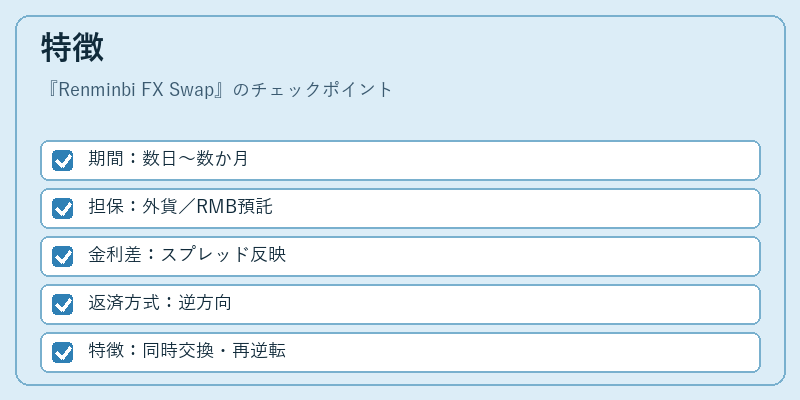Click the check icon next to 金利差

point(62,256)
